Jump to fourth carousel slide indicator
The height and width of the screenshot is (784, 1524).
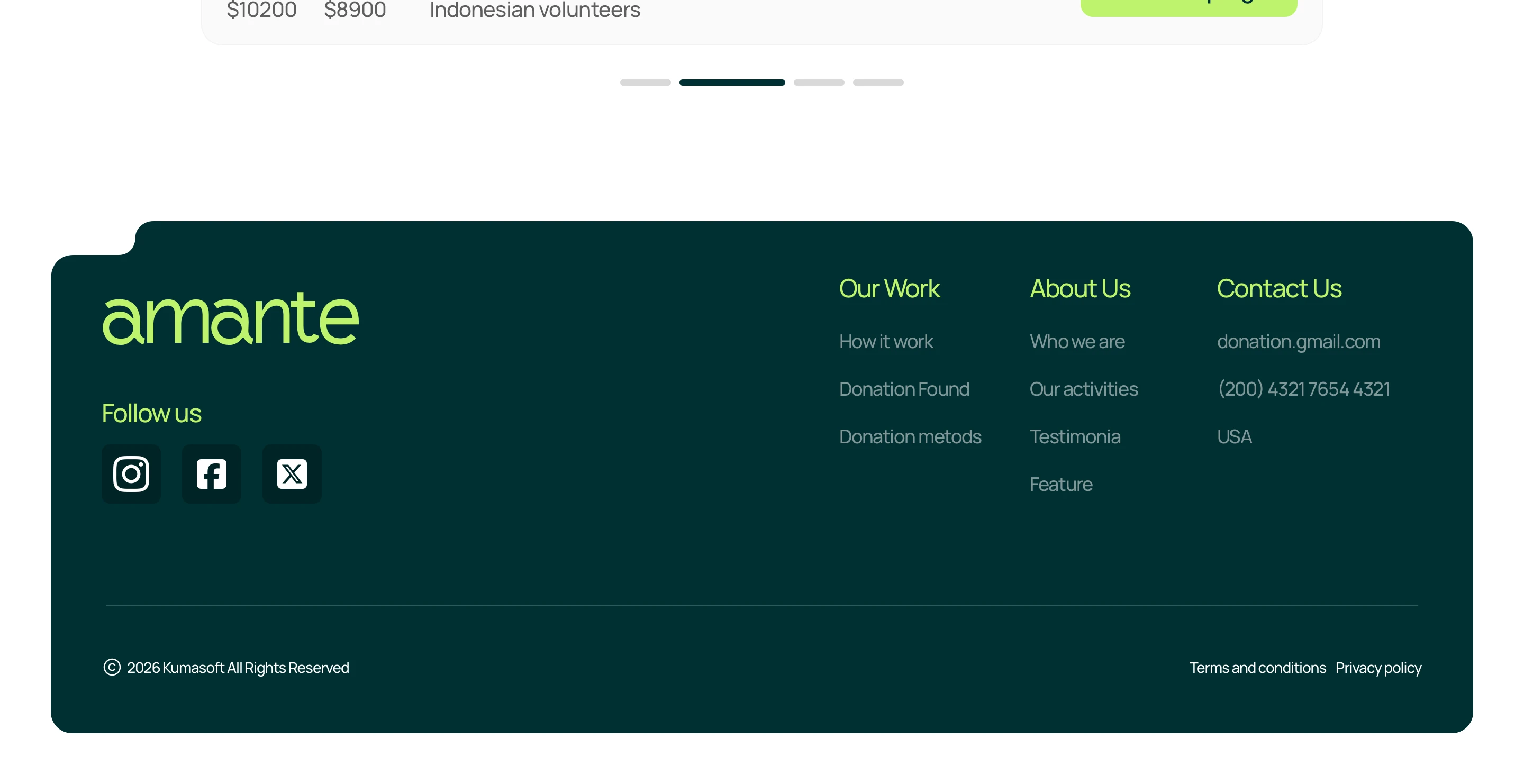[878, 83]
